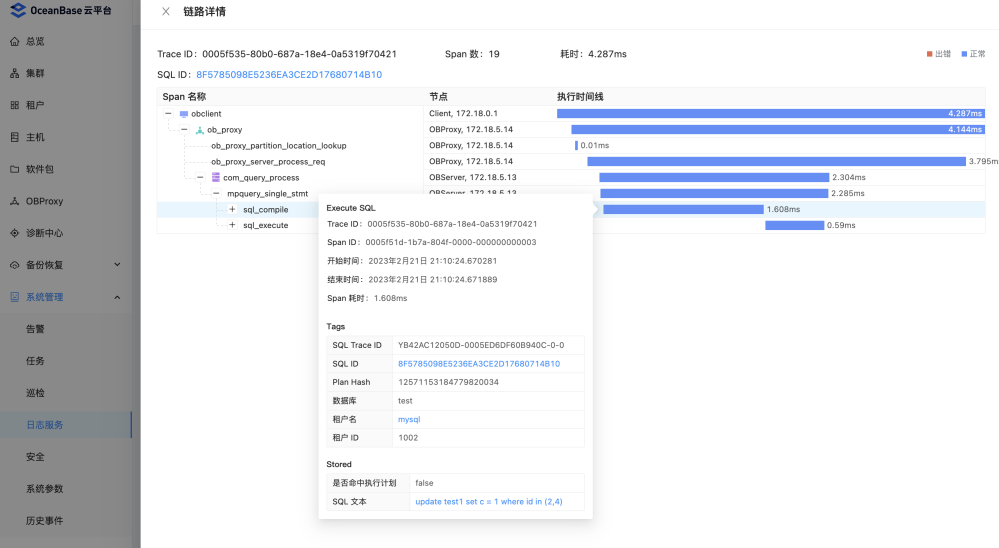Collapse the ob_proxy tree node
The height and width of the screenshot is (548, 999).
[184, 129]
